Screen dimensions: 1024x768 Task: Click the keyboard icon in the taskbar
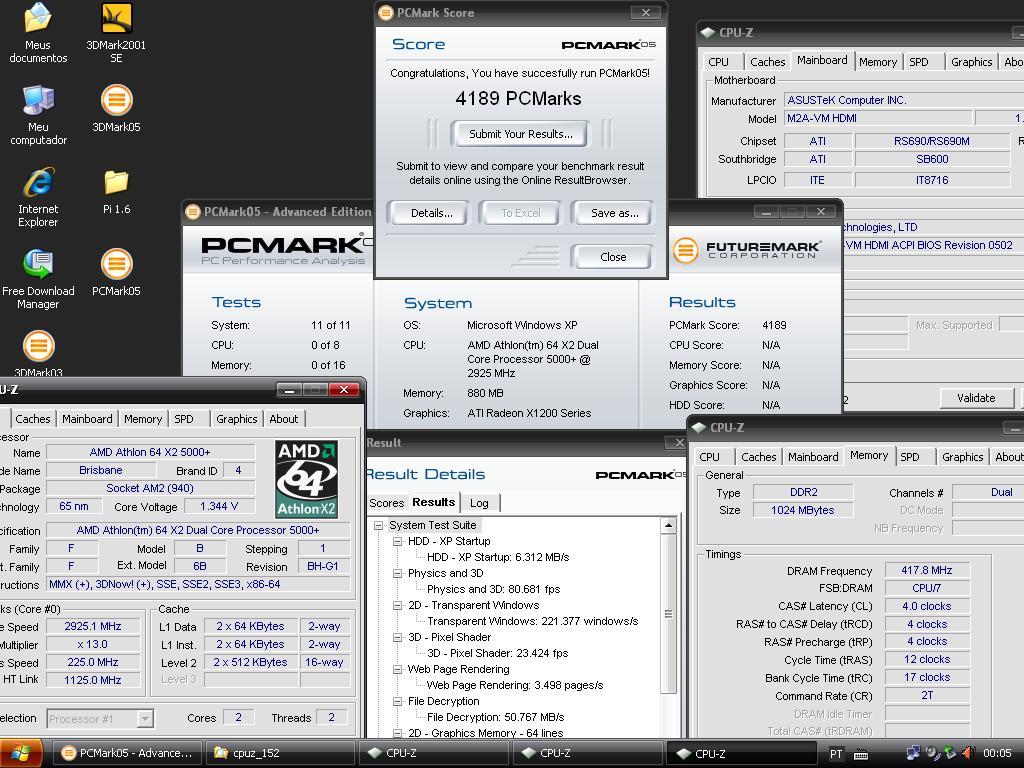point(861,755)
